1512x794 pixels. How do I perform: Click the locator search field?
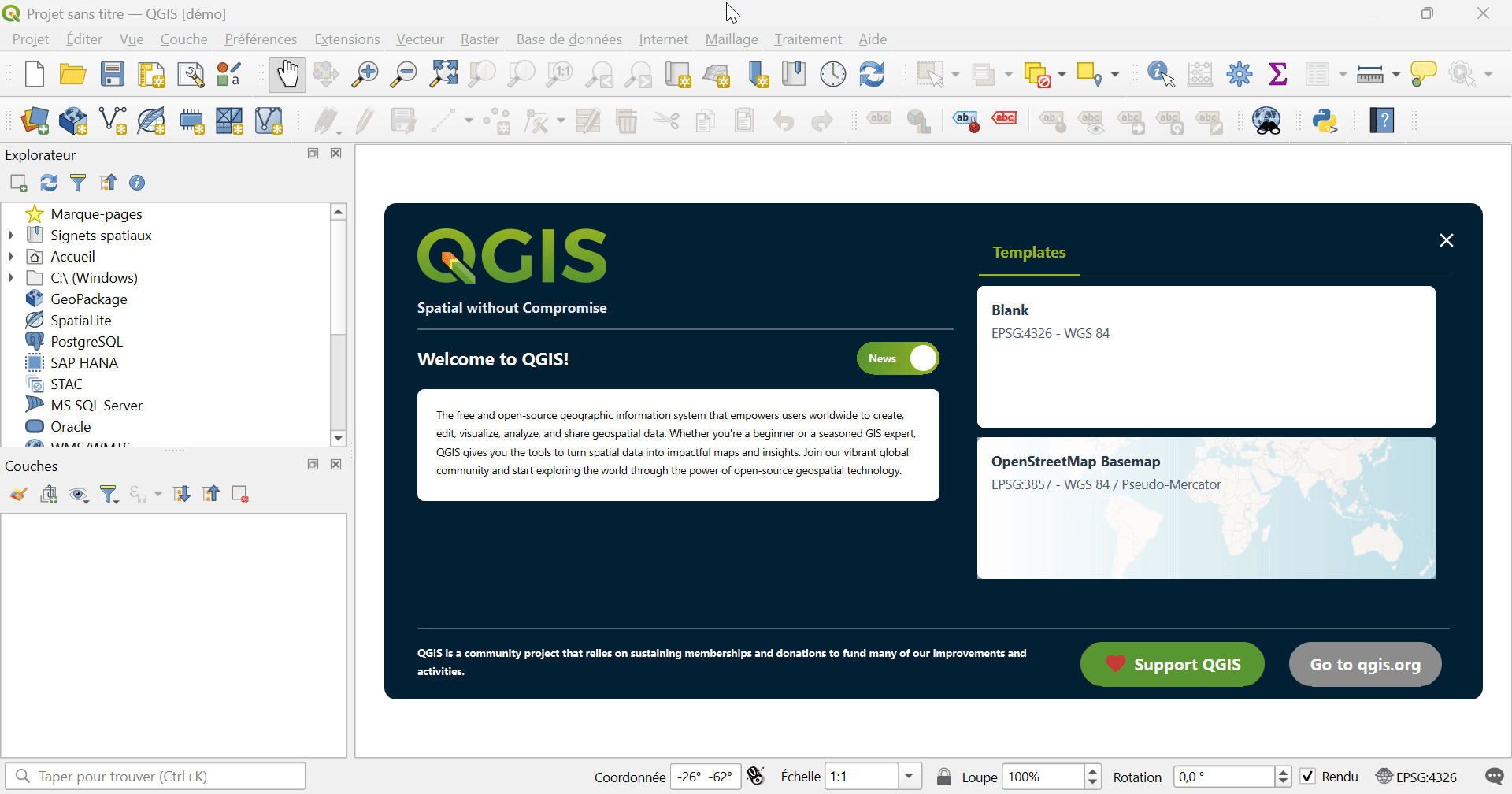(x=156, y=777)
